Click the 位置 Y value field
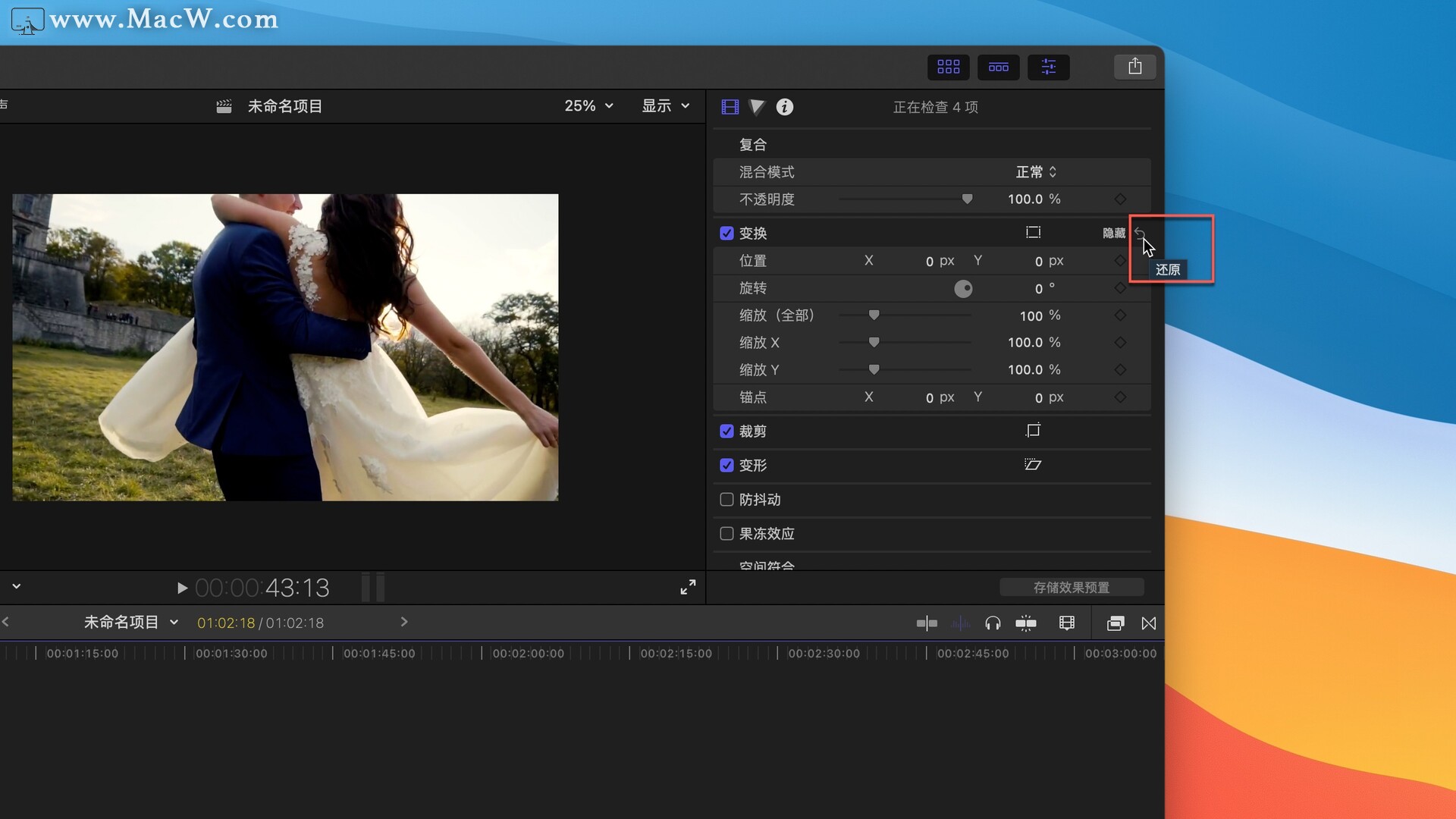1456x819 pixels. 1038,261
